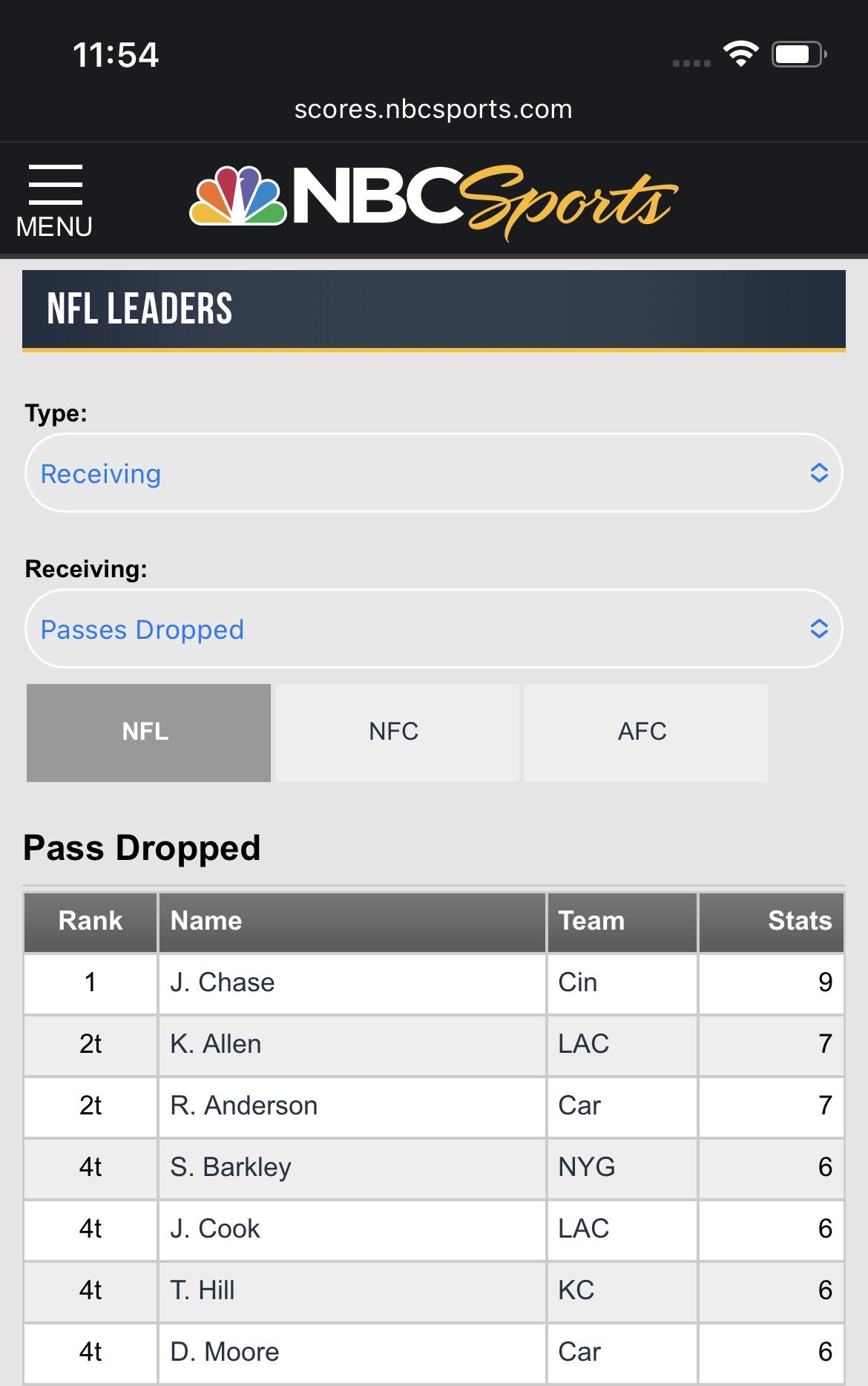Tap S. Barkley's name row
Viewport: 868px width, 1386px height.
(231, 1168)
